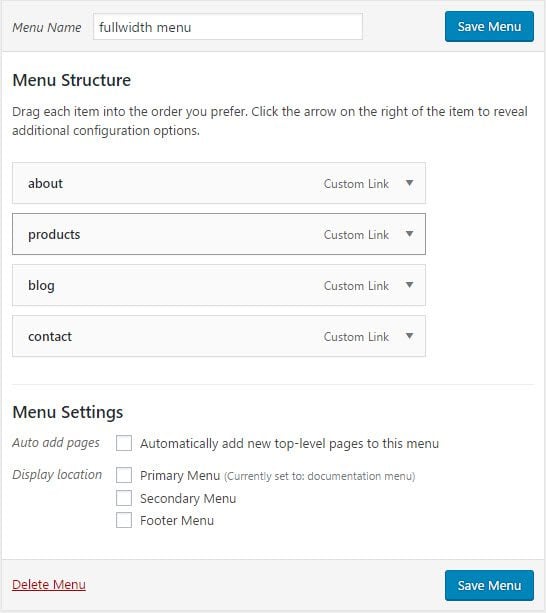Click Custom Link label on about item
Image resolution: width=546 pixels, height=613 pixels.
(356, 184)
